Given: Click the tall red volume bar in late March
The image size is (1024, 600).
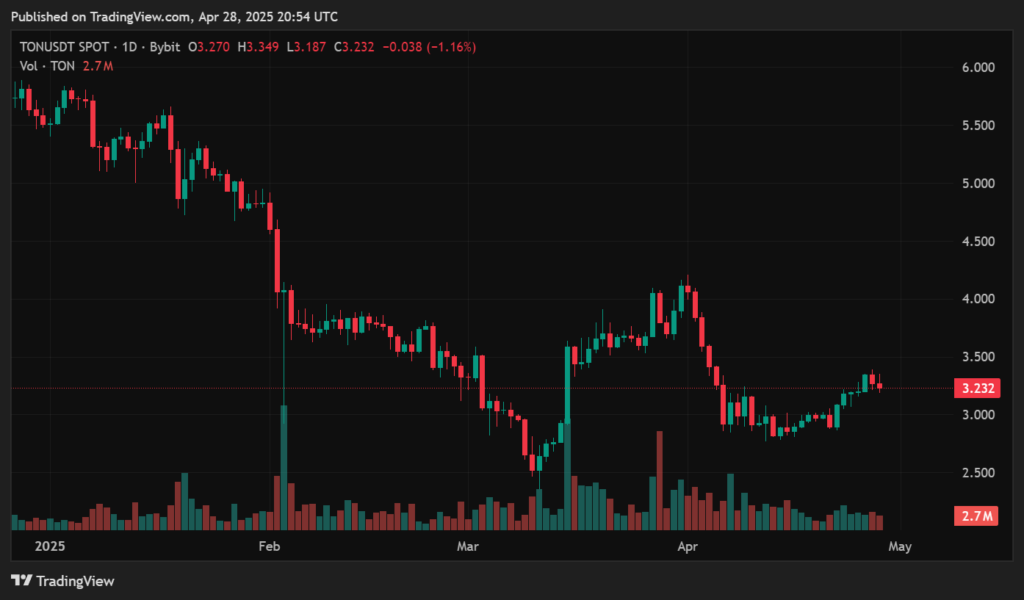Looking at the screenshot, I should coord(660,481).
